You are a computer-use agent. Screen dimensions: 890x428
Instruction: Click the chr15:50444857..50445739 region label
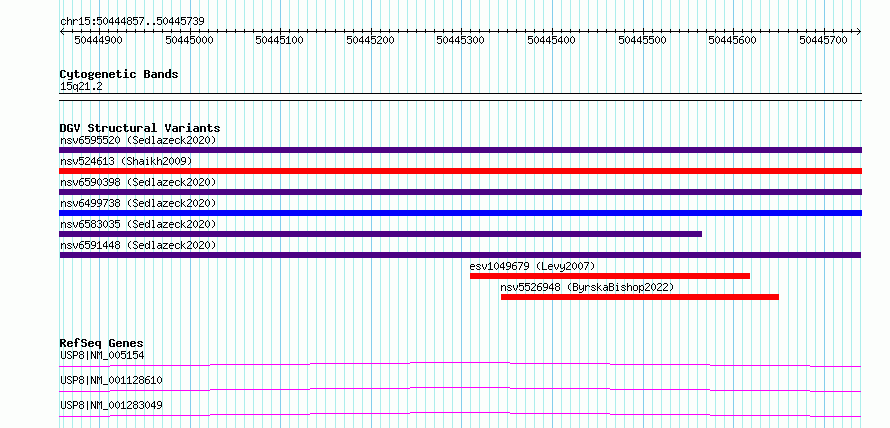click(132, 22)
